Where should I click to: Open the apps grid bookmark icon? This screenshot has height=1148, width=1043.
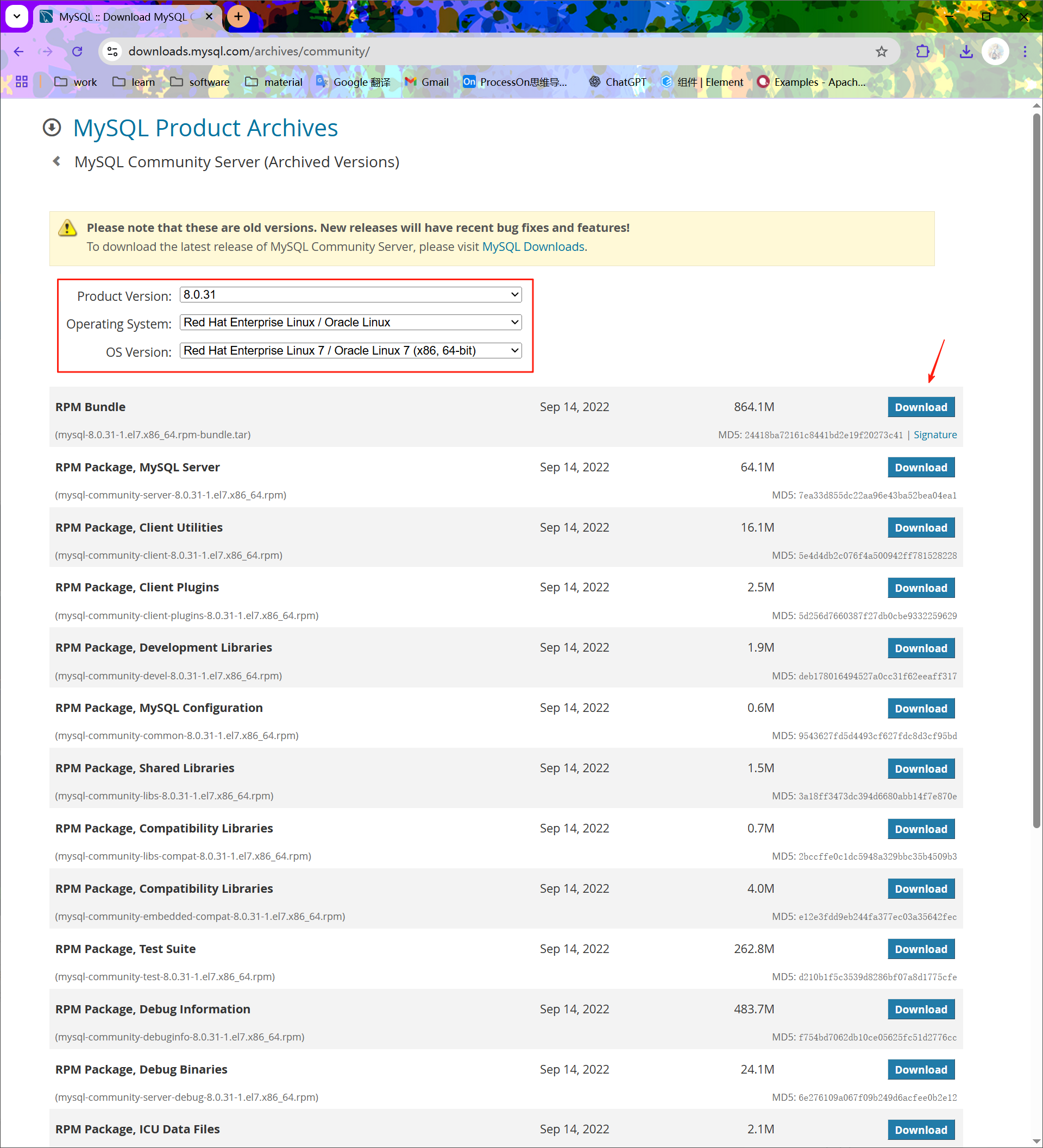[22, 82]
